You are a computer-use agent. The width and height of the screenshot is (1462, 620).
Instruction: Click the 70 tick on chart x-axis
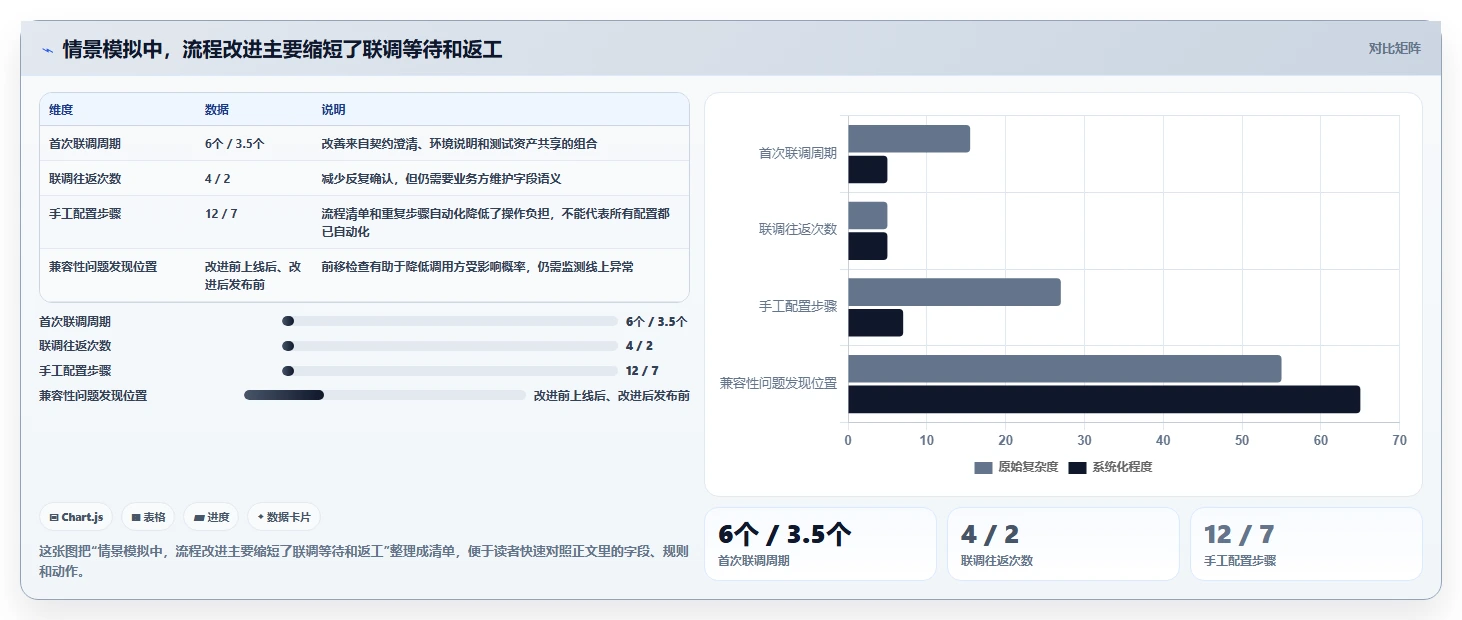click(x=1399, y=440)
